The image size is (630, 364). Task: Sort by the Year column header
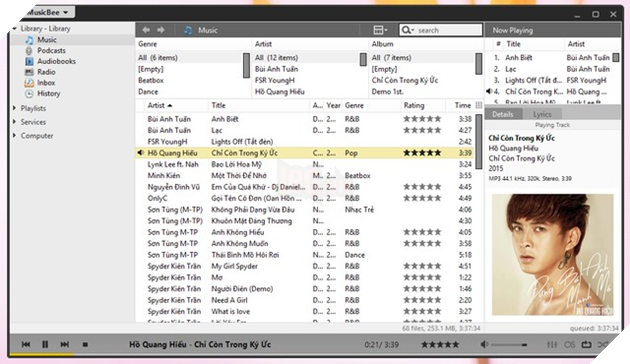tap(333, 105)
